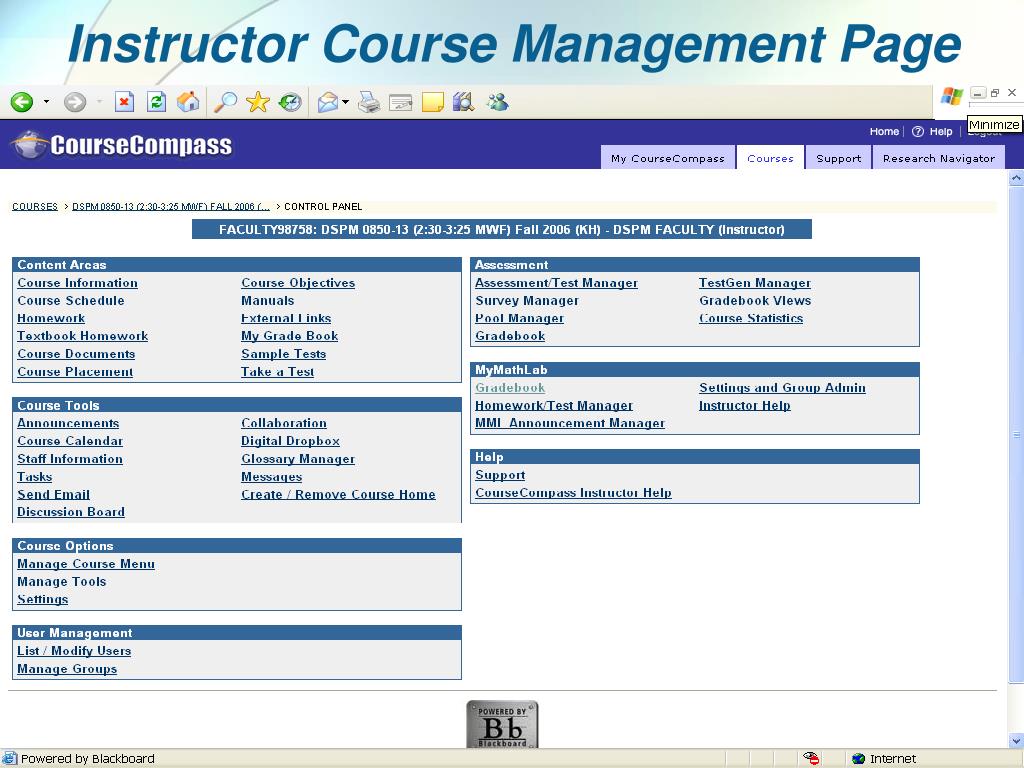
Task: Switch to the My CourseCompass tab
Action: (667, 158)
